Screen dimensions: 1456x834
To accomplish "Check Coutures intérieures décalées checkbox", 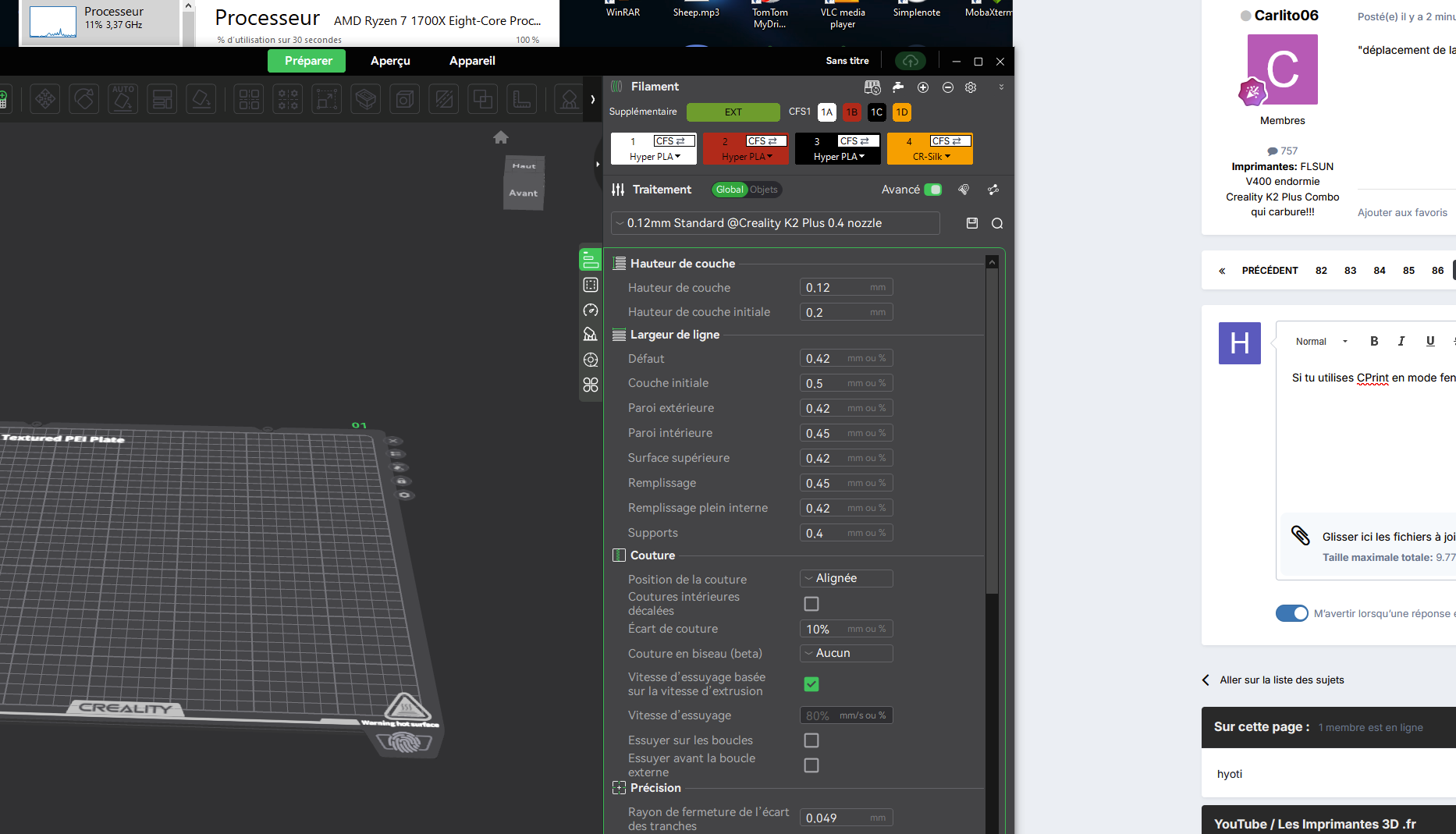I will 811,604.
